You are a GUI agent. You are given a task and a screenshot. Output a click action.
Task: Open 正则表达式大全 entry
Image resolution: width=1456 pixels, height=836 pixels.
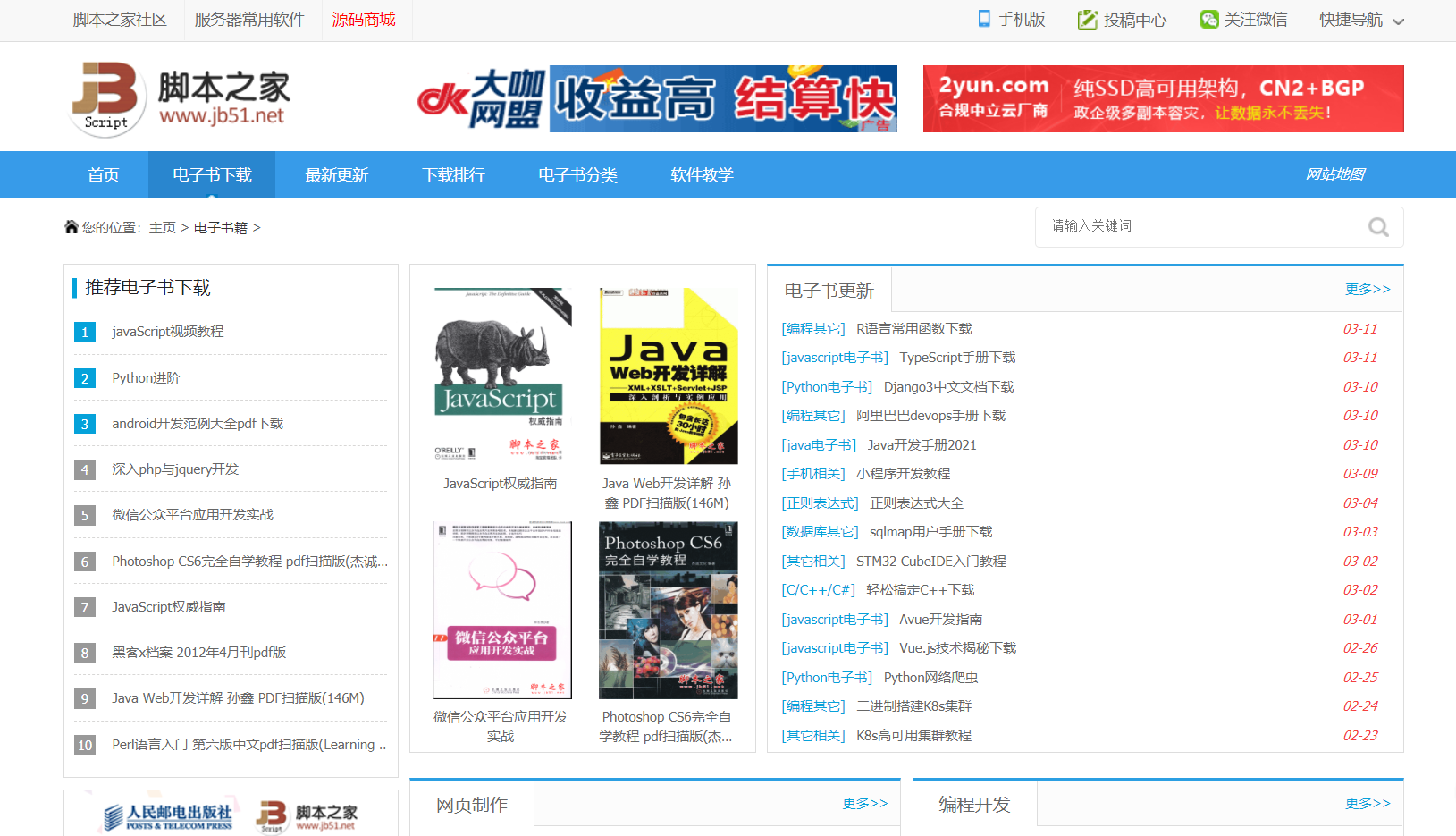[917, 503]
